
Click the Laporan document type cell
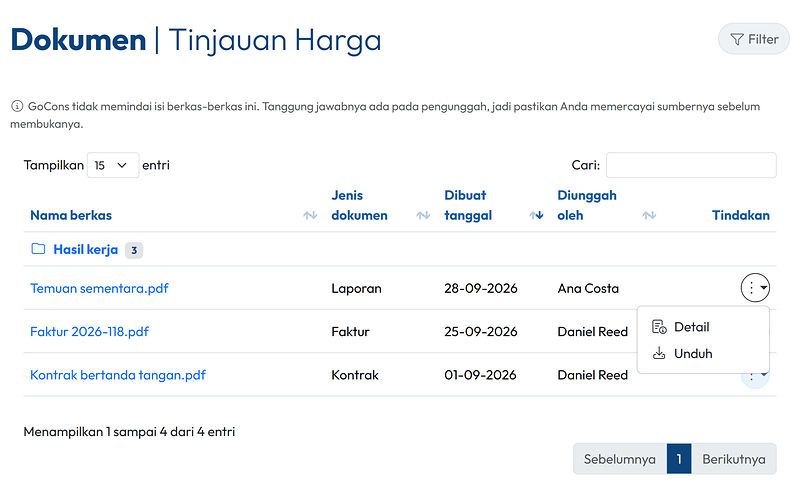click(x=356, y=288)
